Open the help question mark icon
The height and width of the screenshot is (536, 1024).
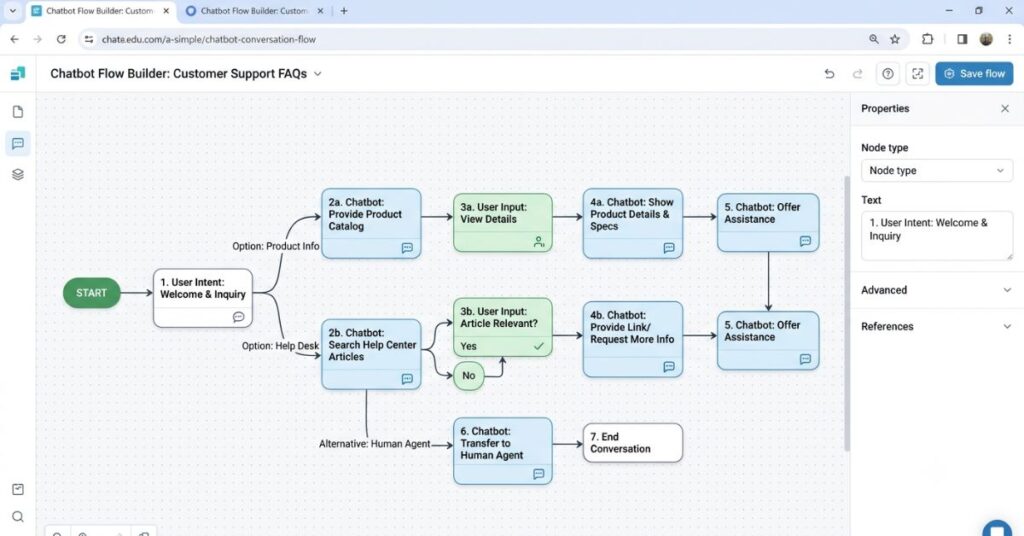pos(888,74)
